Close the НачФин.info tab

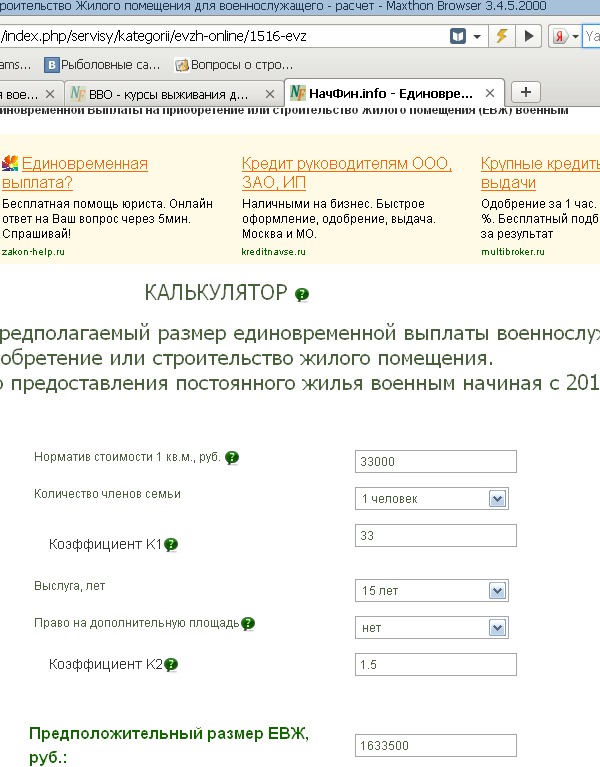(x=490, y=93)
